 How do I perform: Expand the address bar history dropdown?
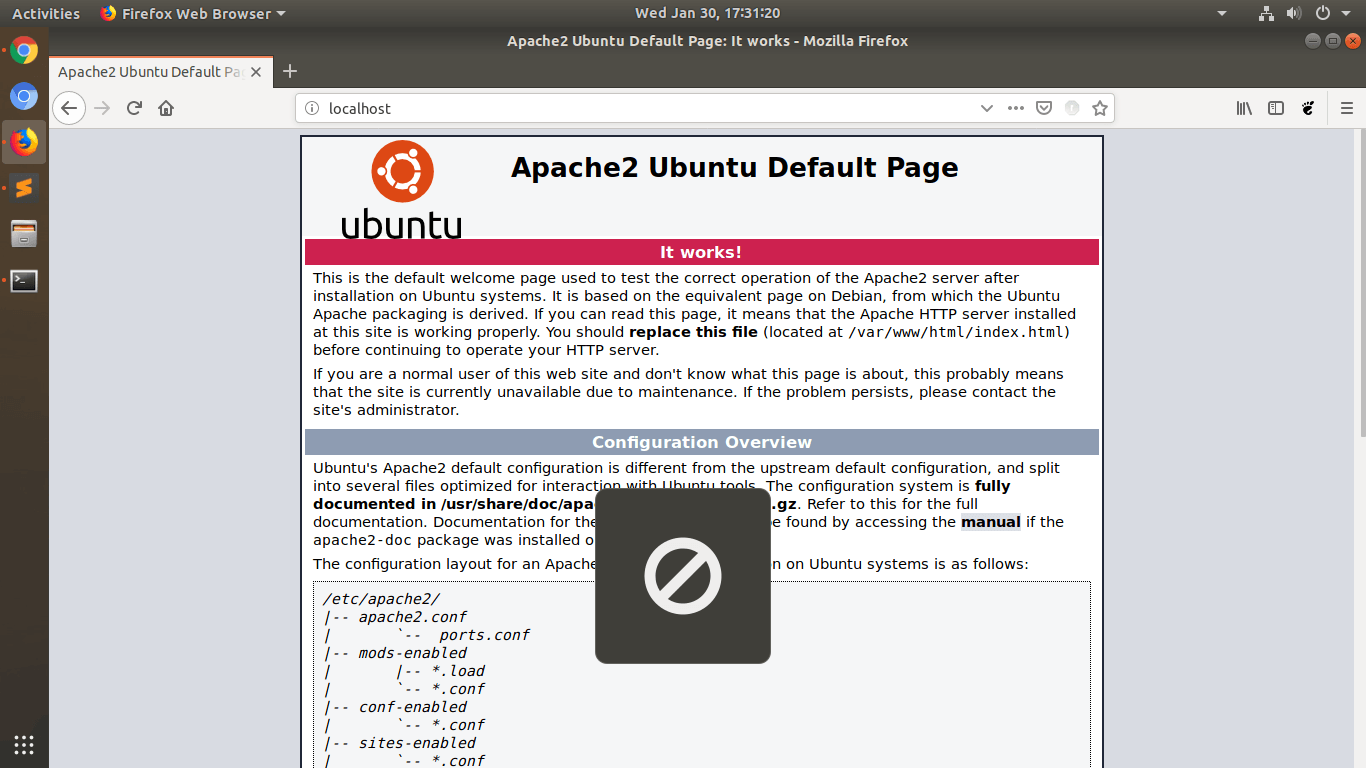click(986, 108)
